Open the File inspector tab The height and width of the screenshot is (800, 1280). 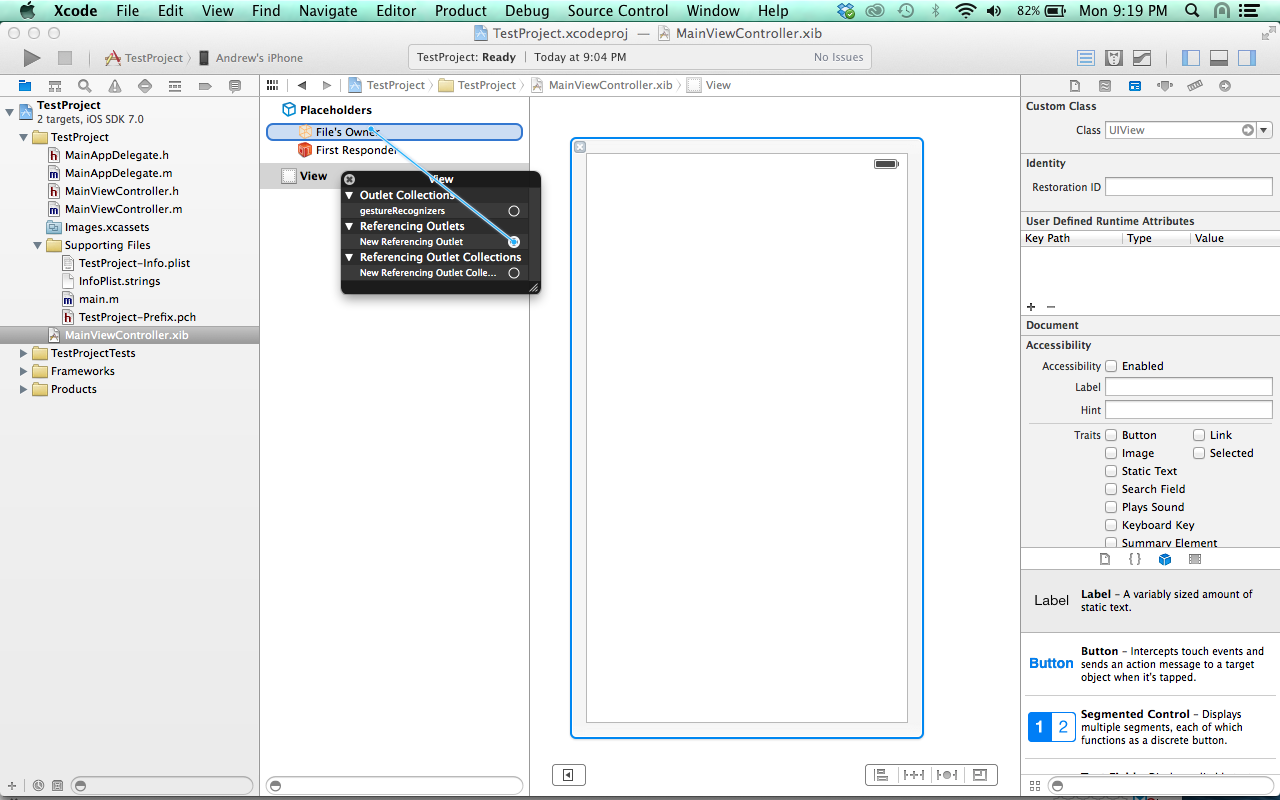[1075, 86]
